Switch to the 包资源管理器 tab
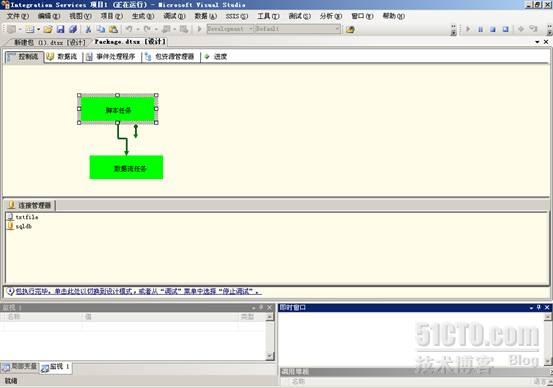This screenshot has height=388, width=553. pos(170,57)
